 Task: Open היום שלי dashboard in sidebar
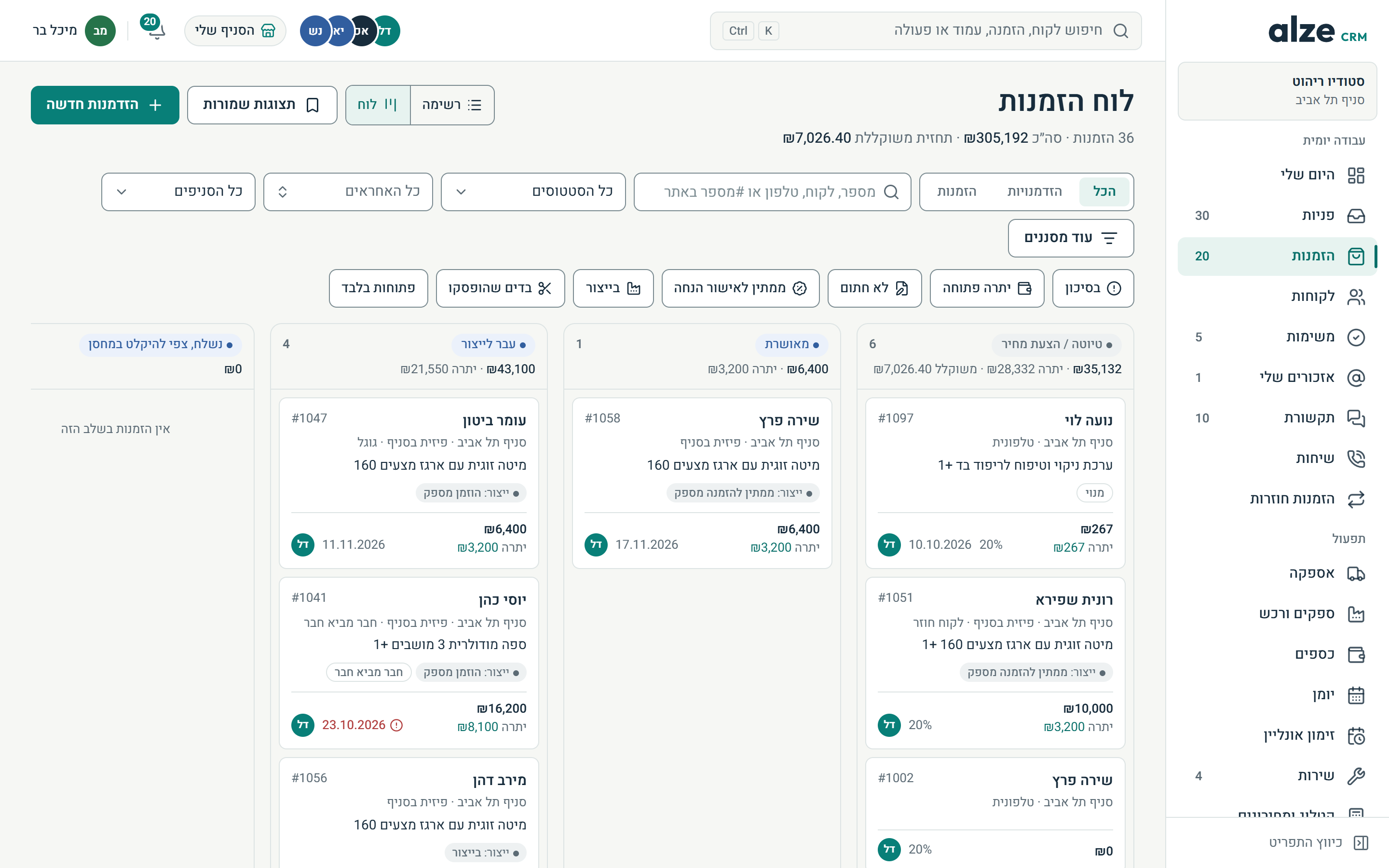pyautogui.click(x=1277, y=175)
